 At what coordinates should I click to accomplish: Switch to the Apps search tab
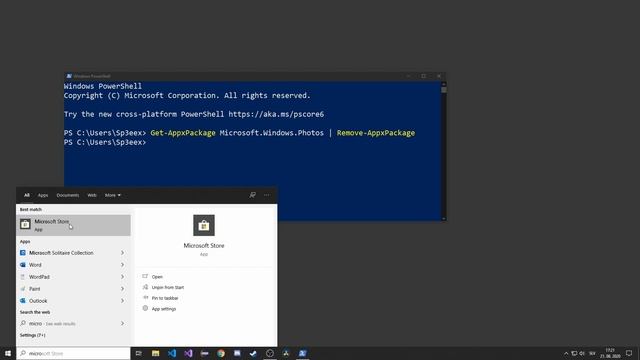[x=43, y=195]
